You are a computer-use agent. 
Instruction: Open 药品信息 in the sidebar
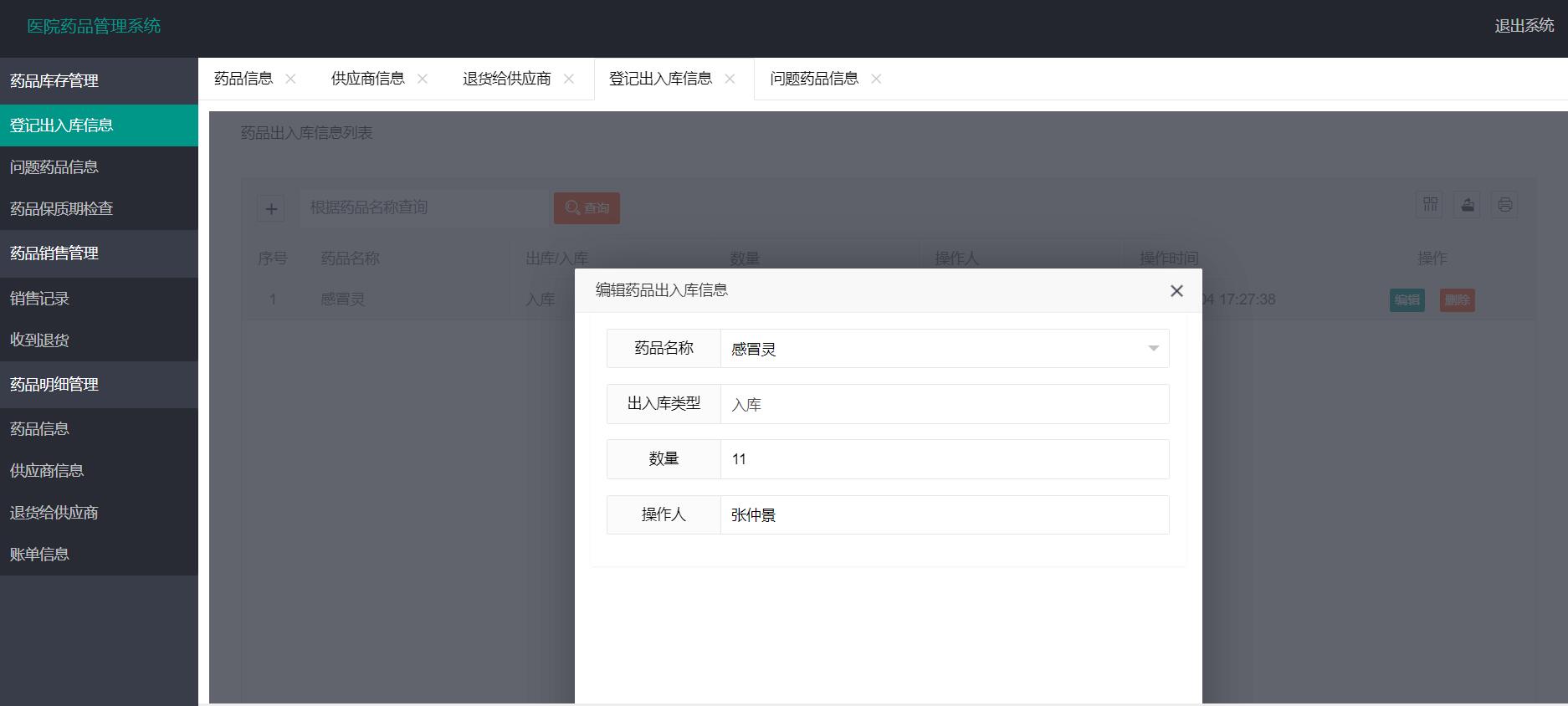coord(99,429)
